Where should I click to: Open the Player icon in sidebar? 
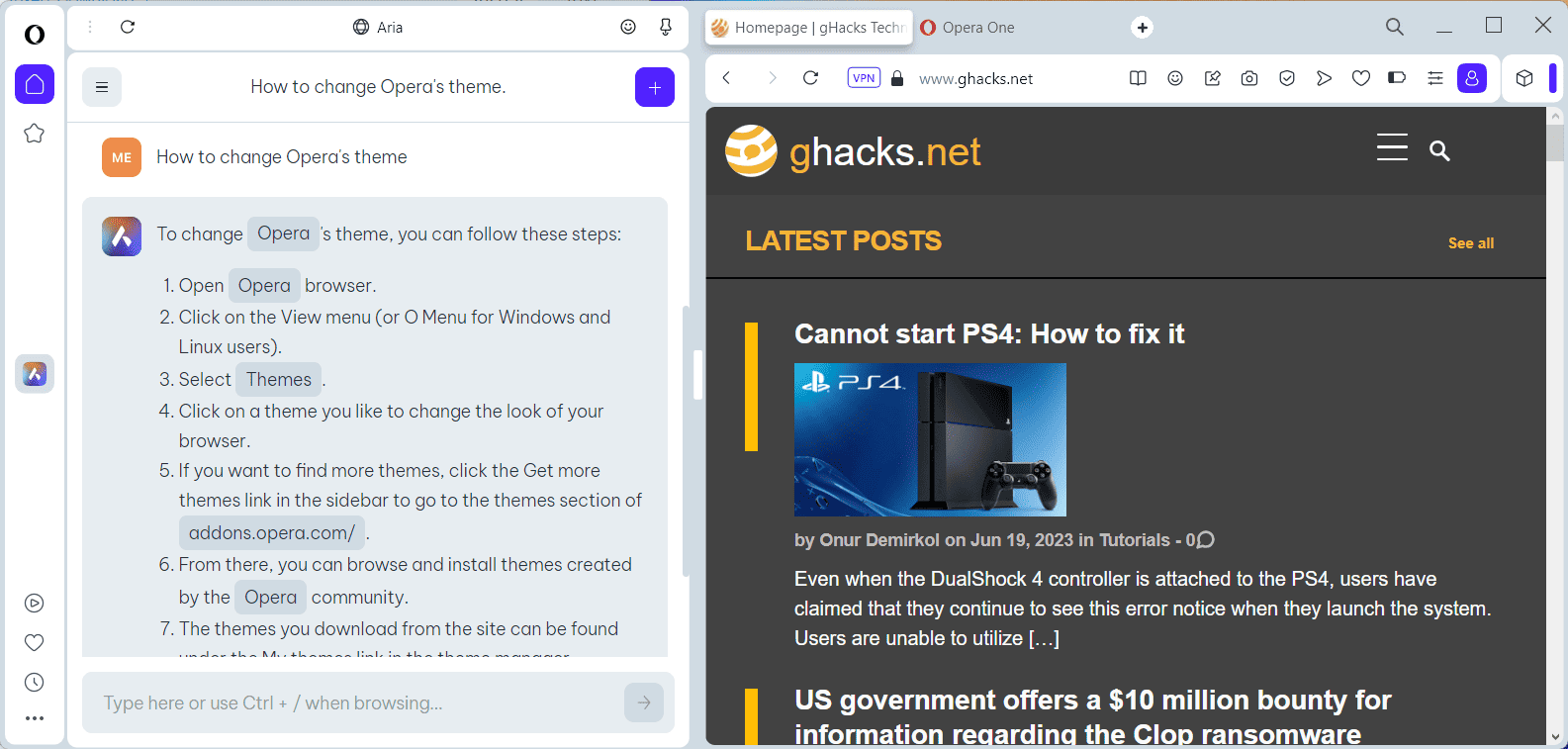pyautogui.click(x=35, y=604)
